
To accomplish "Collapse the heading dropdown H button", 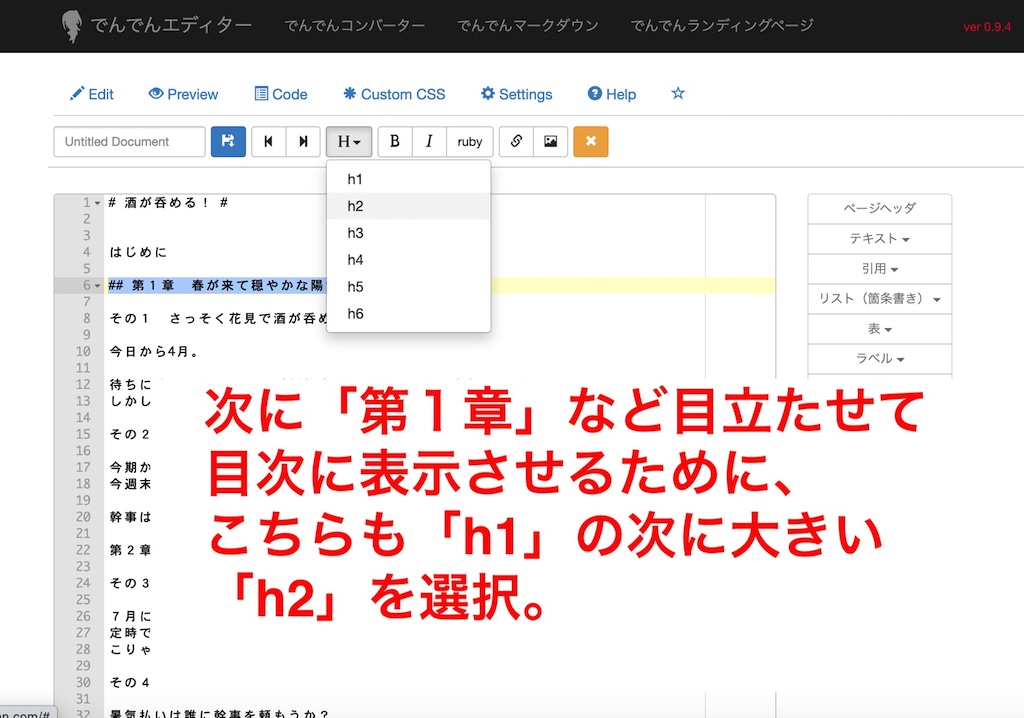I will [349, 142].
